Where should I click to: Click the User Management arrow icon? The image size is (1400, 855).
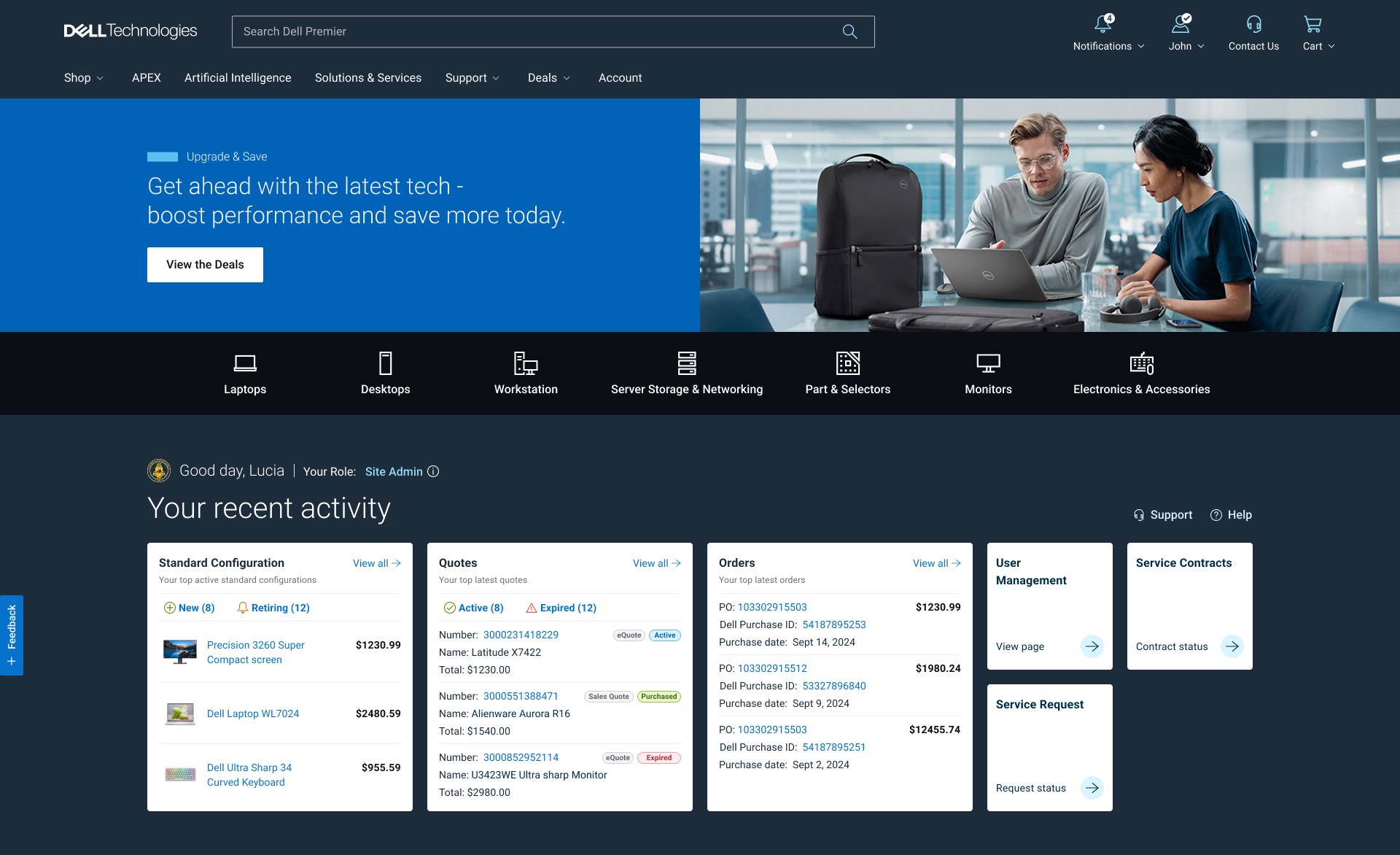tap(1092, 646)
